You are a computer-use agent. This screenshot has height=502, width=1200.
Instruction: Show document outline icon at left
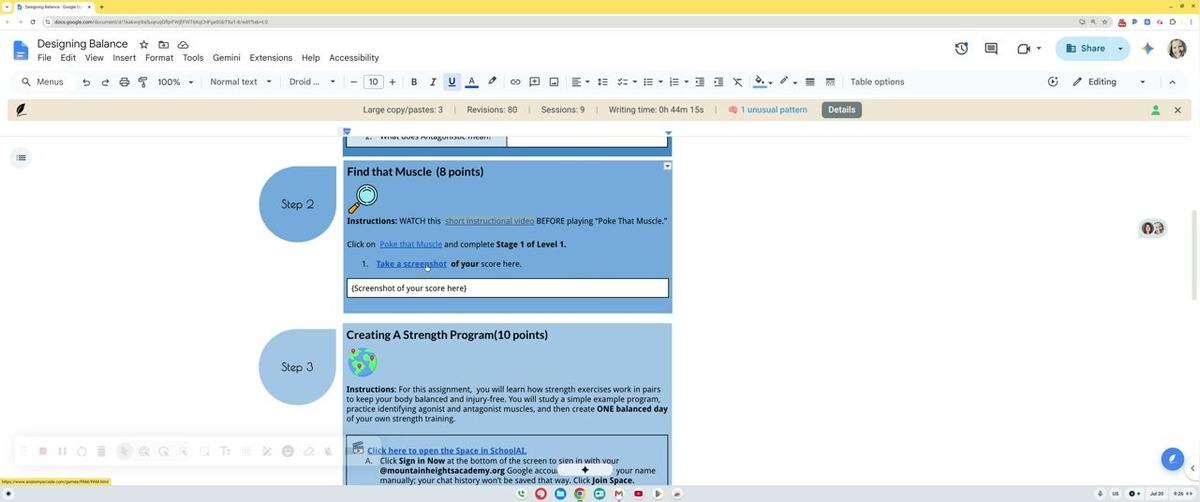(21, 157)
